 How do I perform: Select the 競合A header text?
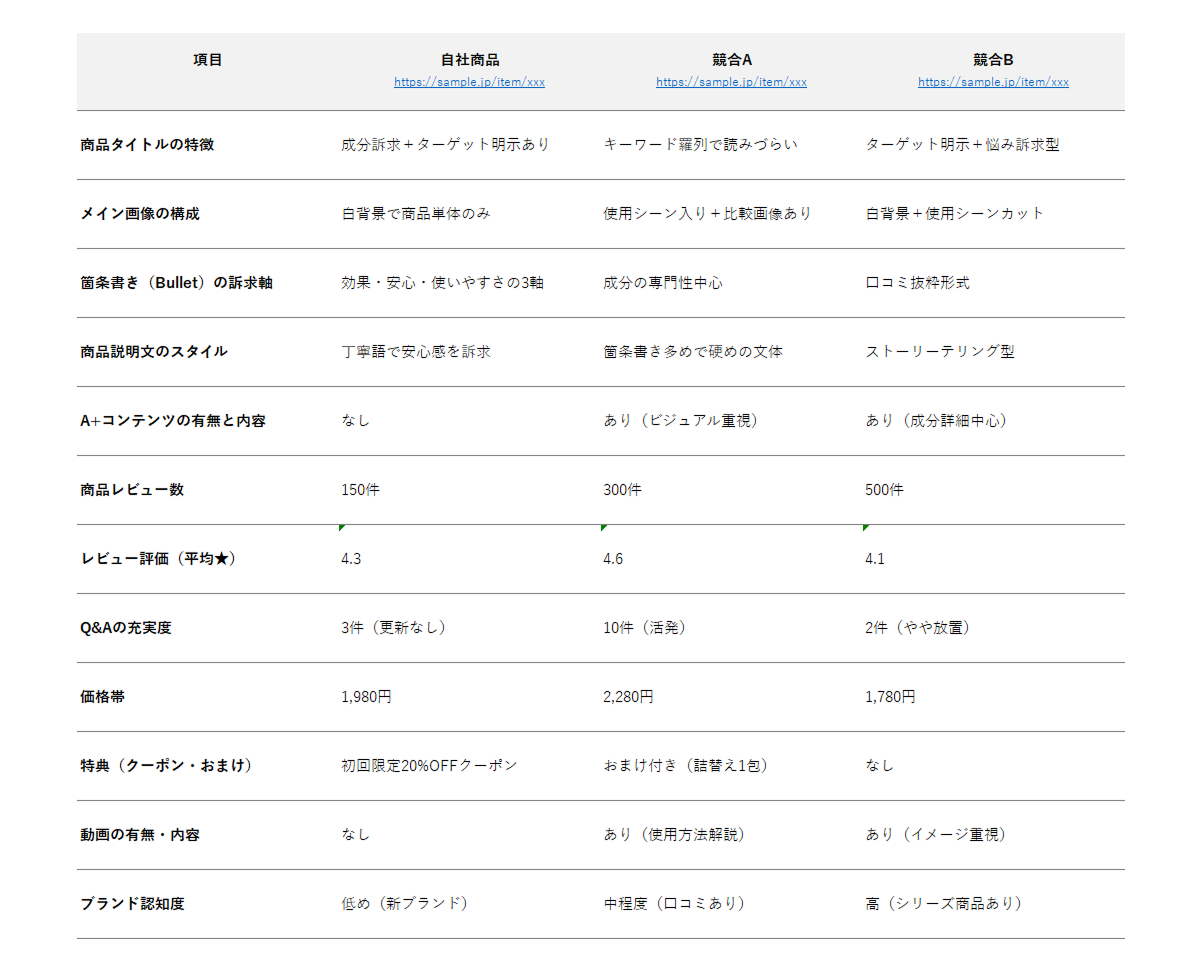tap(732, 60)
